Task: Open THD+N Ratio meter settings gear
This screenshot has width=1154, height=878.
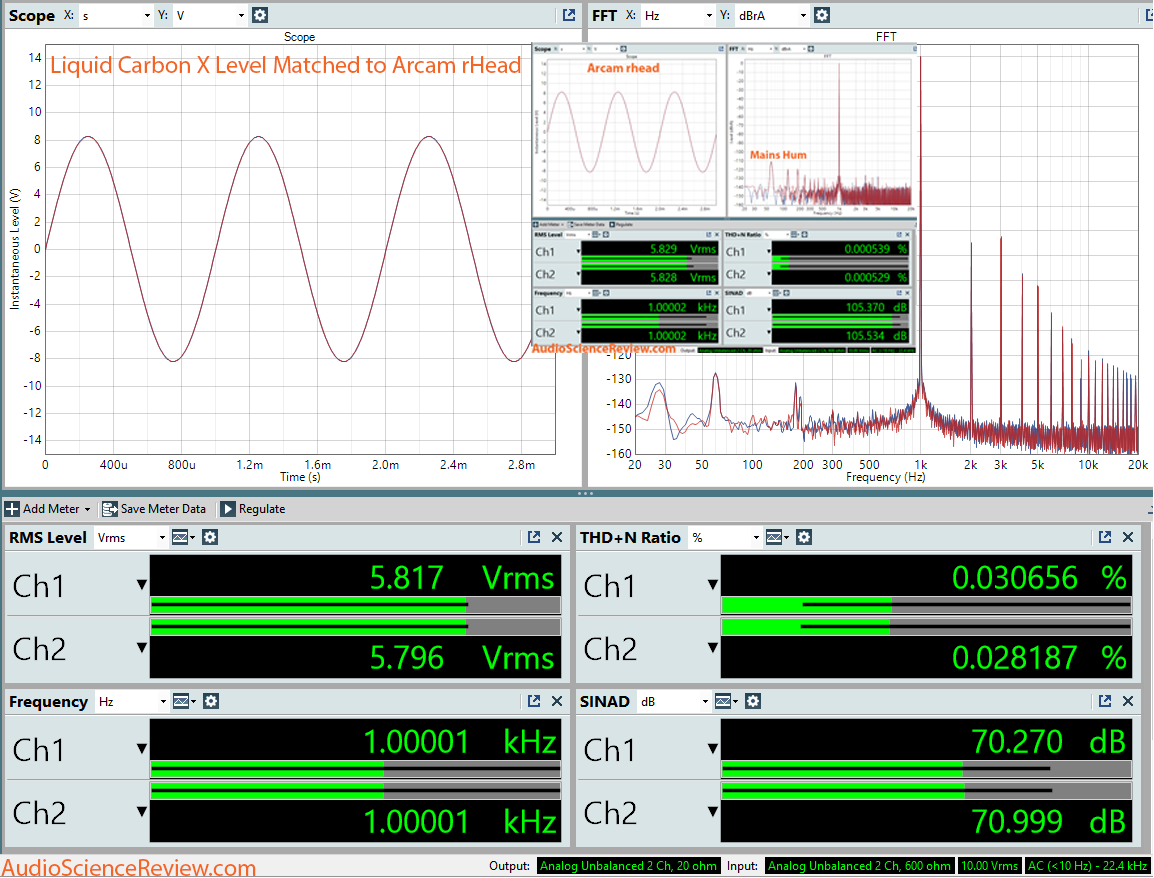Action: coord(804,537)
